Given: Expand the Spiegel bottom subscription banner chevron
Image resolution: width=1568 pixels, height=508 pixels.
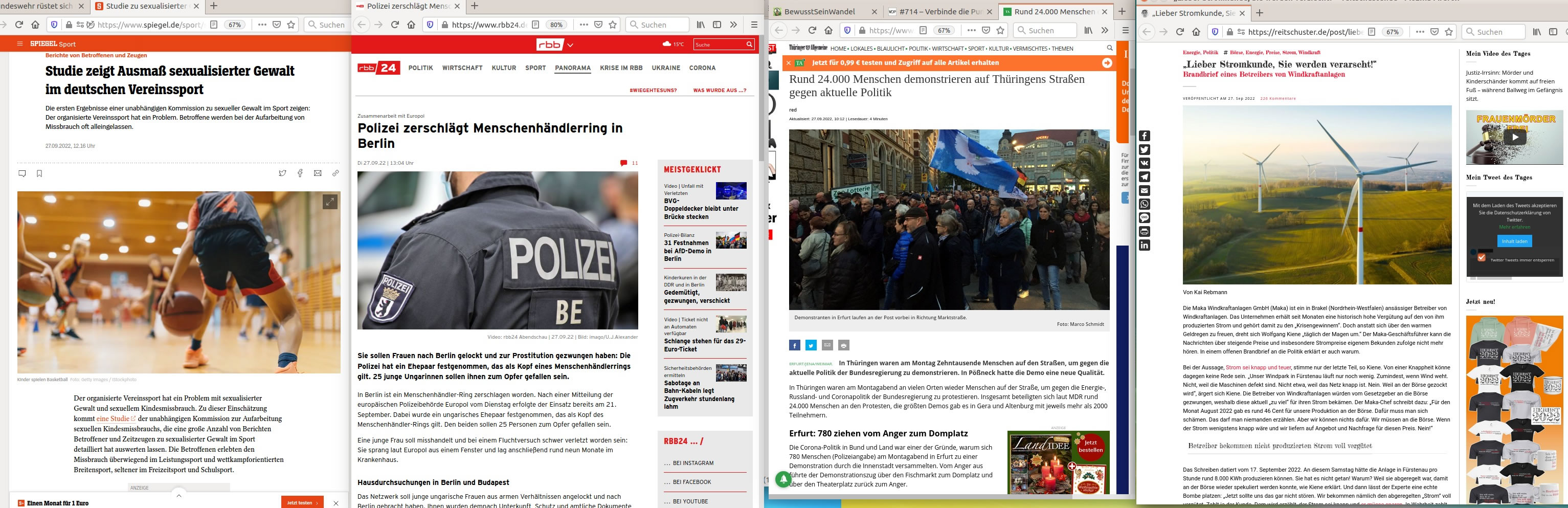Looking at the screenshot, I should [x=178, y=495].
